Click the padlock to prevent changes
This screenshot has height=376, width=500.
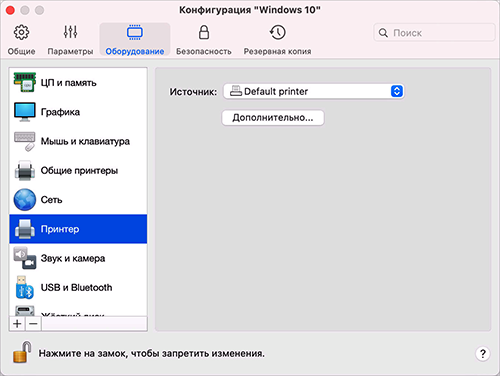click(22, 352)
